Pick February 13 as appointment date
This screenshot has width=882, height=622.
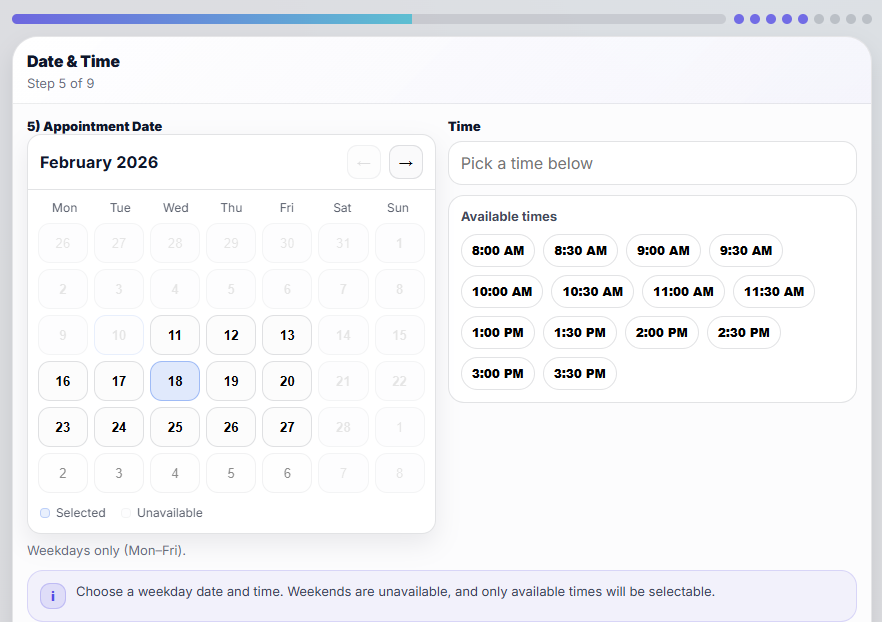pyautogui.click(x=287, y=335)
